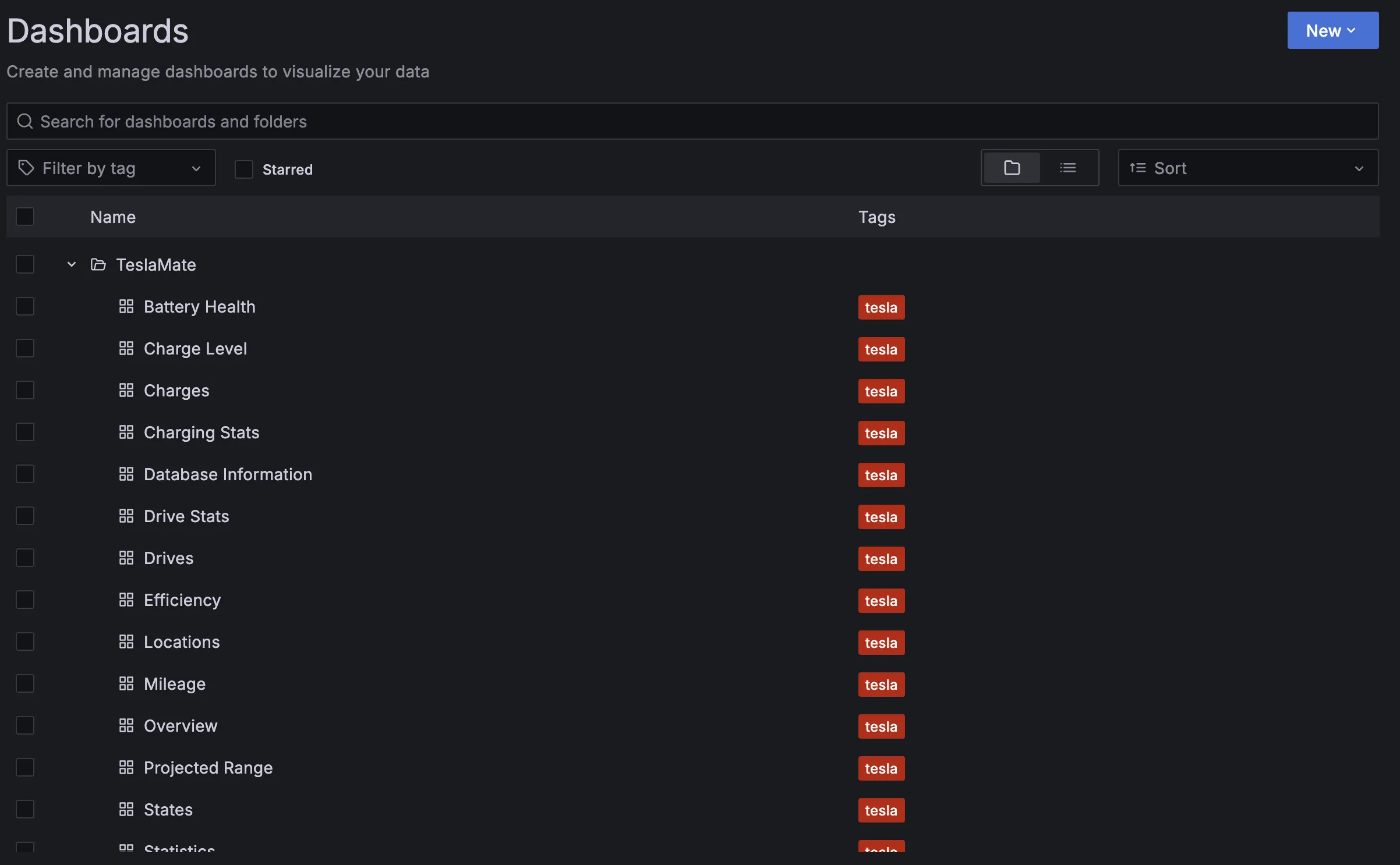Open the New button menu

click(1332, 30)
